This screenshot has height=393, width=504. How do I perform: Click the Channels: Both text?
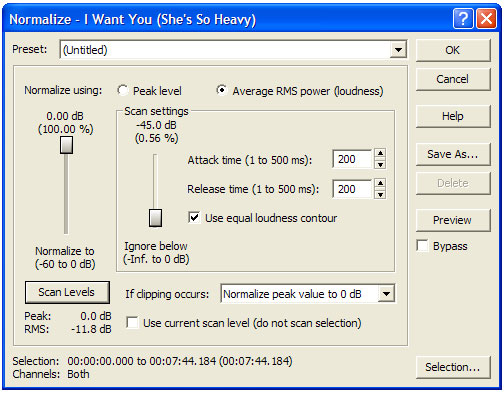pos(51,374)
